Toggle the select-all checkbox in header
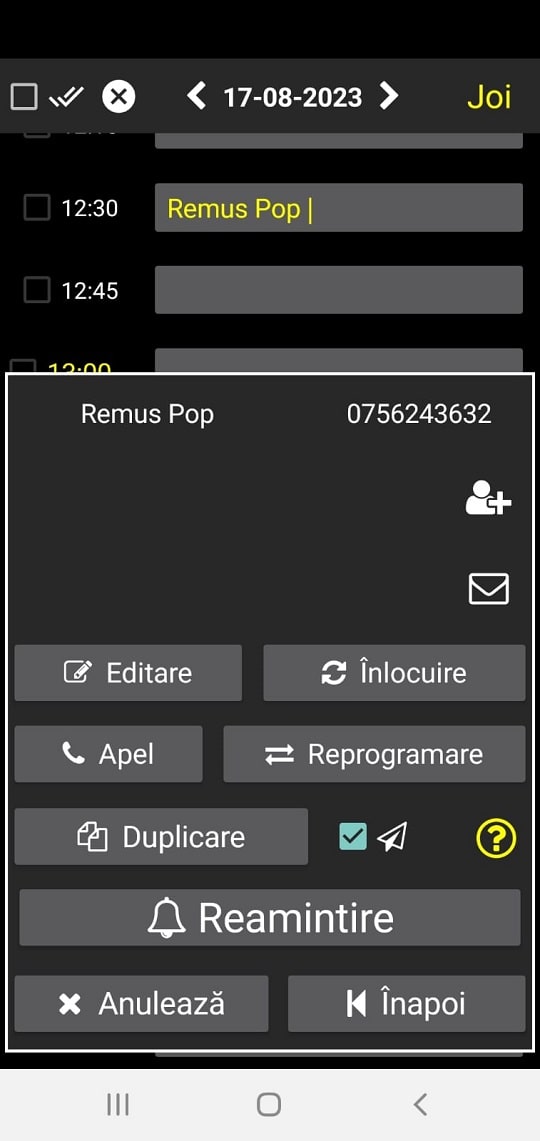The image size is (540, 1141). [24, 96]
